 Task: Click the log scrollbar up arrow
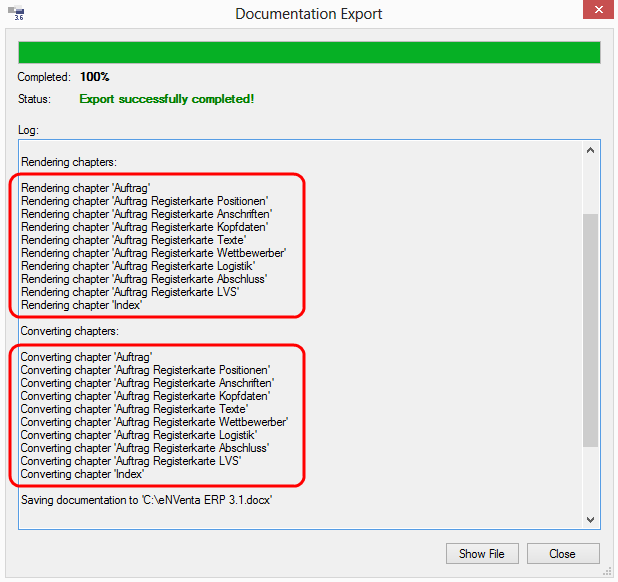(590, 150)
